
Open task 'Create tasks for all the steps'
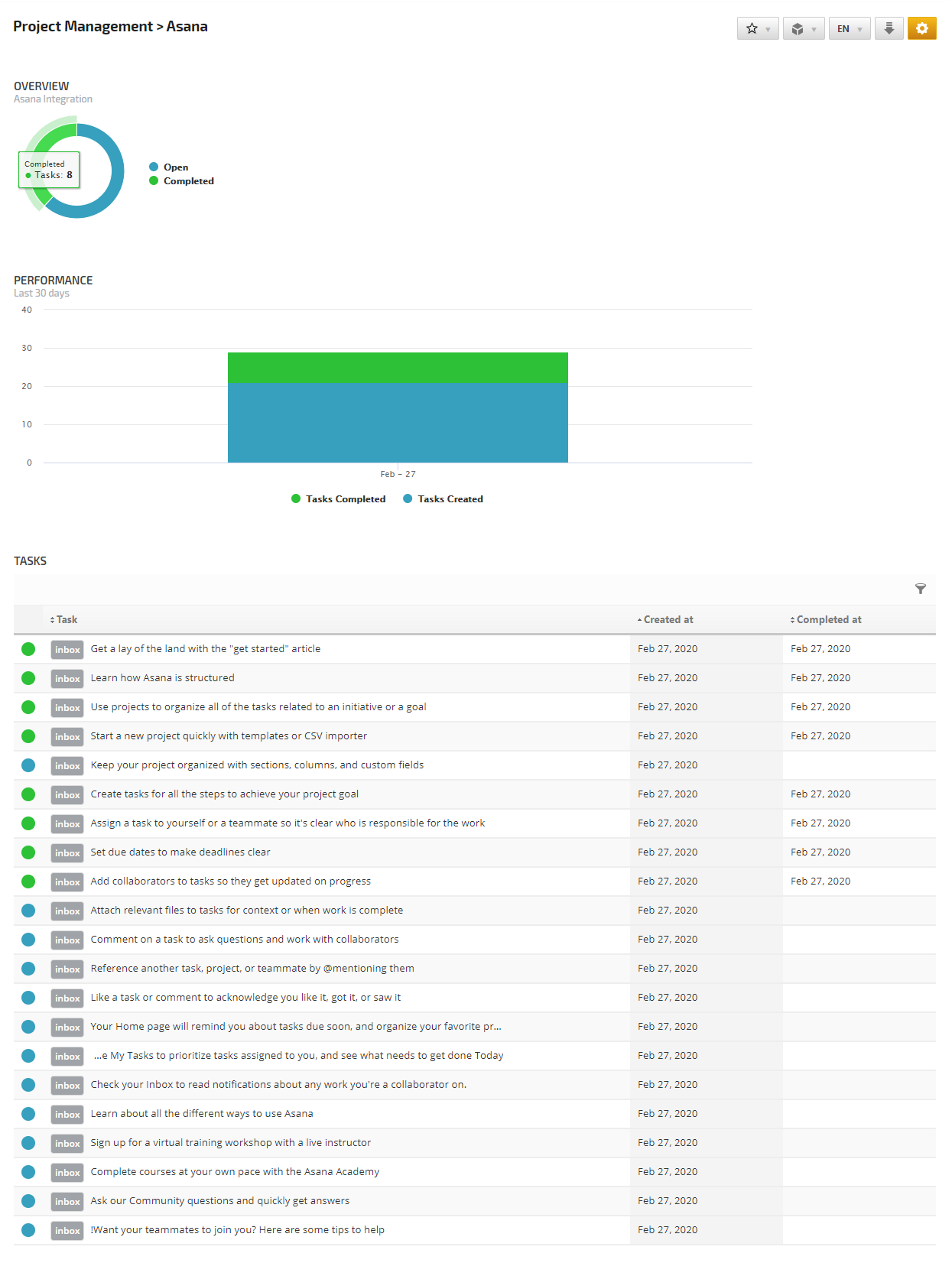point(225,794)
